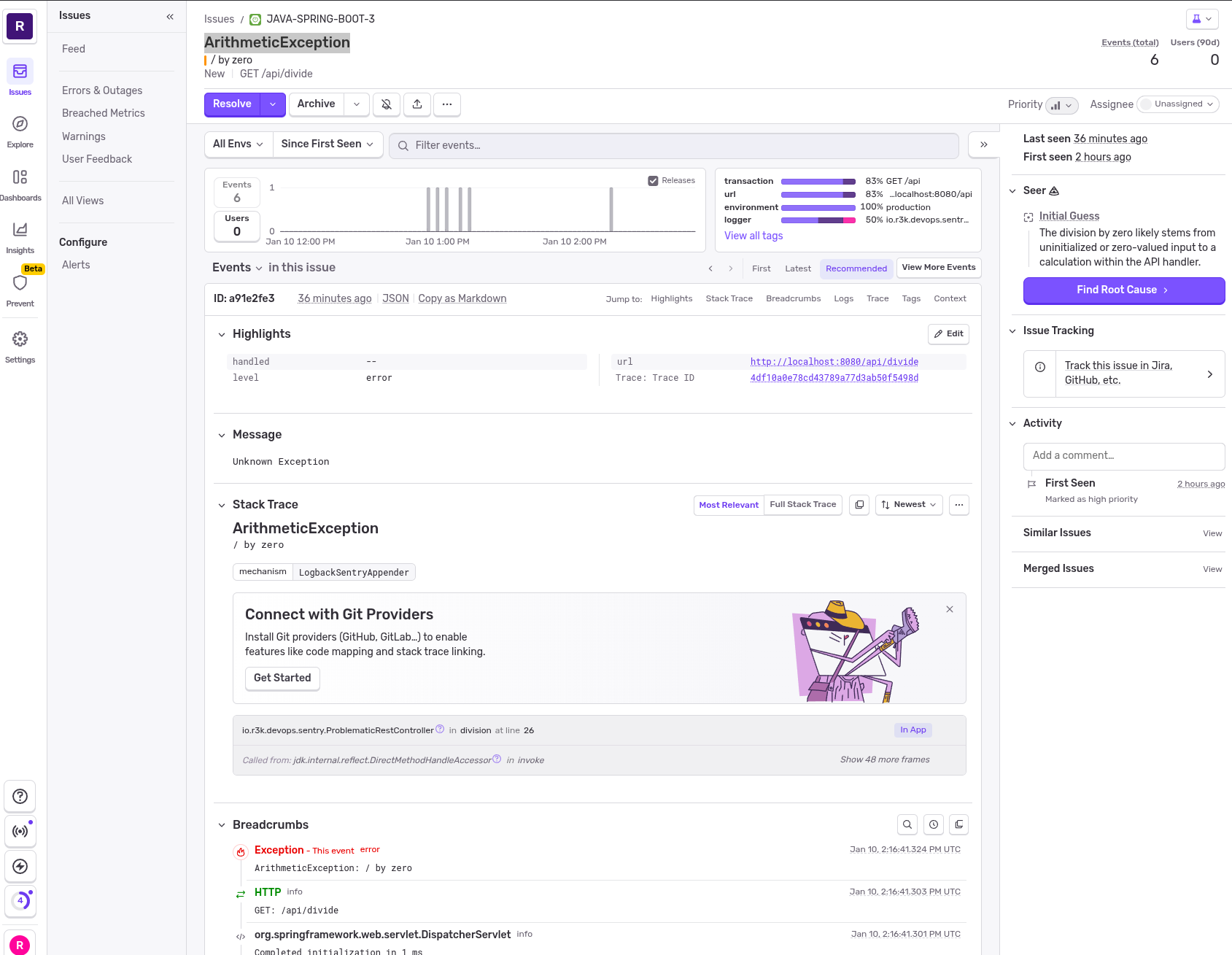Toggle breadcrumb time display clock icon
1232x955 pixels.
point(934,824)
